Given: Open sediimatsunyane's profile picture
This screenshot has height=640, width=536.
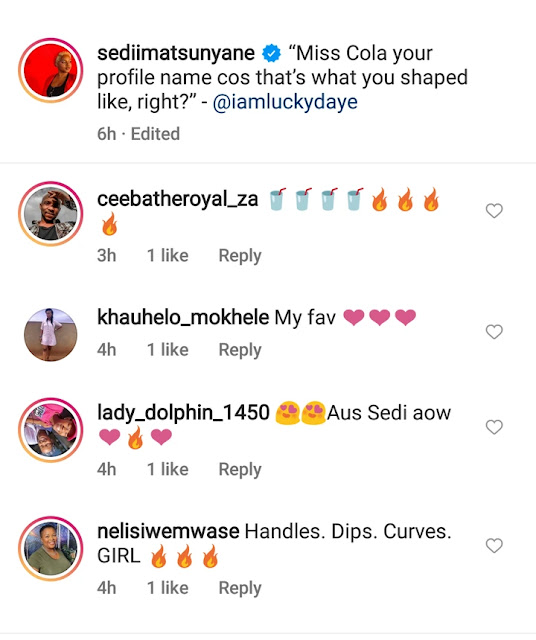Looking at the screenshot, I should (51, 70).
